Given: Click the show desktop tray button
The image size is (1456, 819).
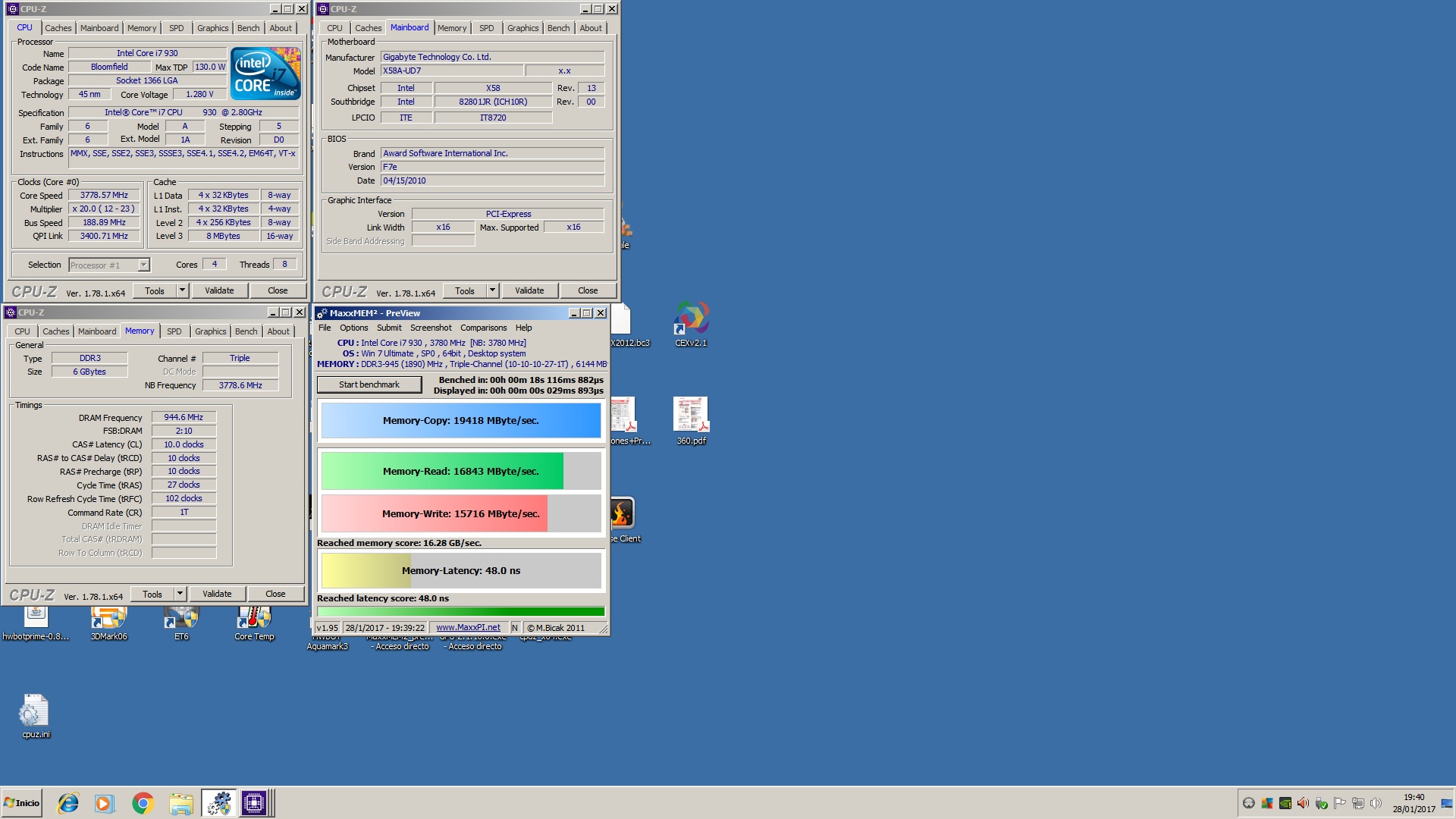Looking at the screenshot, I should click(1446, 803).
